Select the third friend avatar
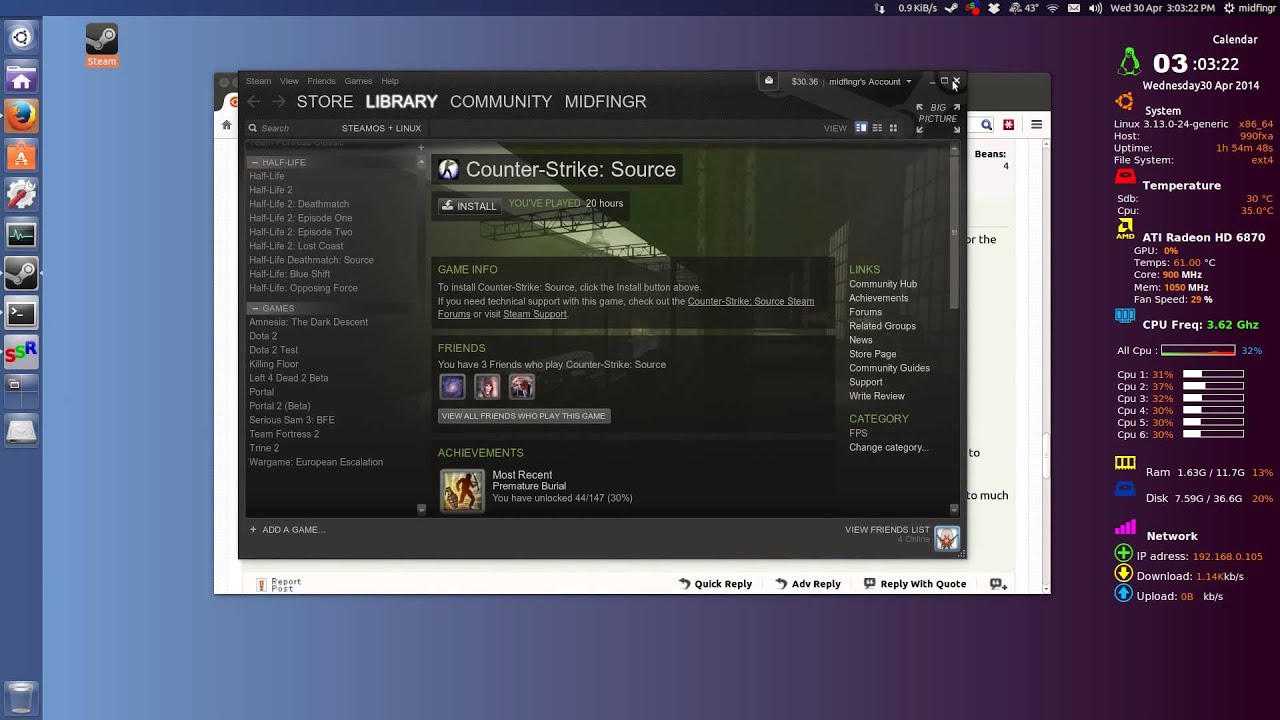Image resolution: width=1280 pixels, height=720 pixels. click(x=522, y=387)
